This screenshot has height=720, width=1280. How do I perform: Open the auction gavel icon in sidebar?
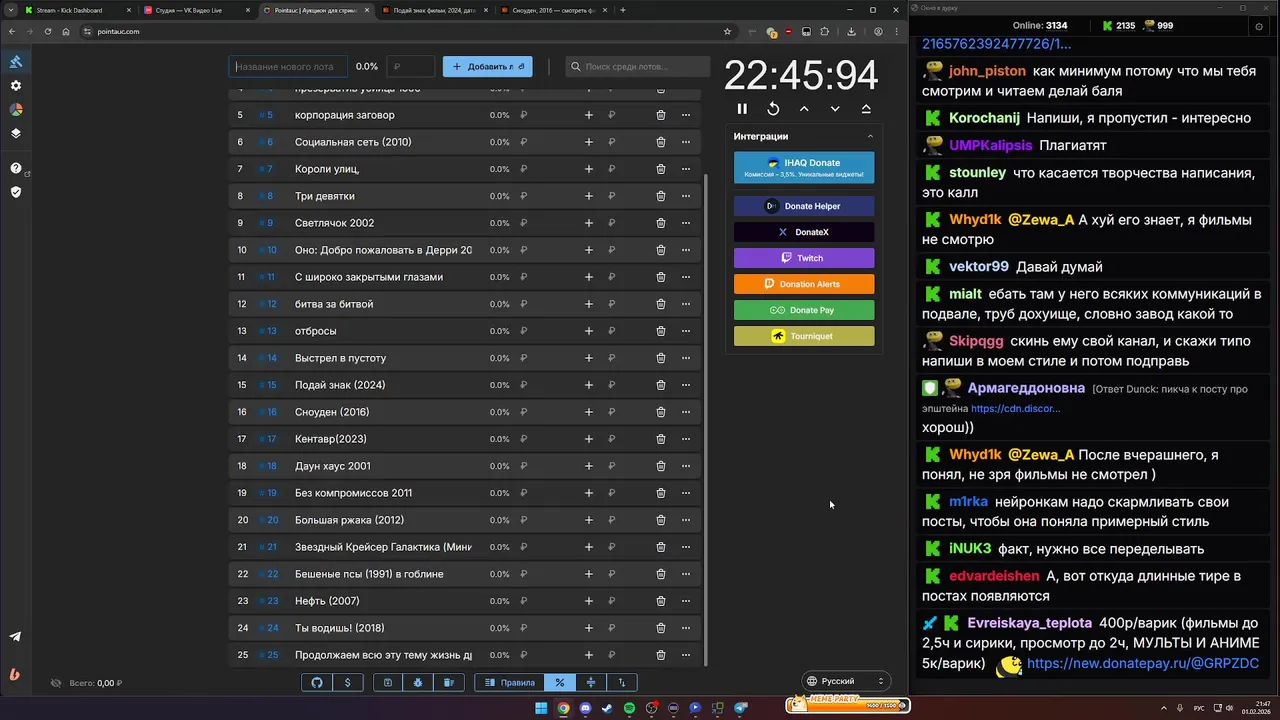[16, 62]
